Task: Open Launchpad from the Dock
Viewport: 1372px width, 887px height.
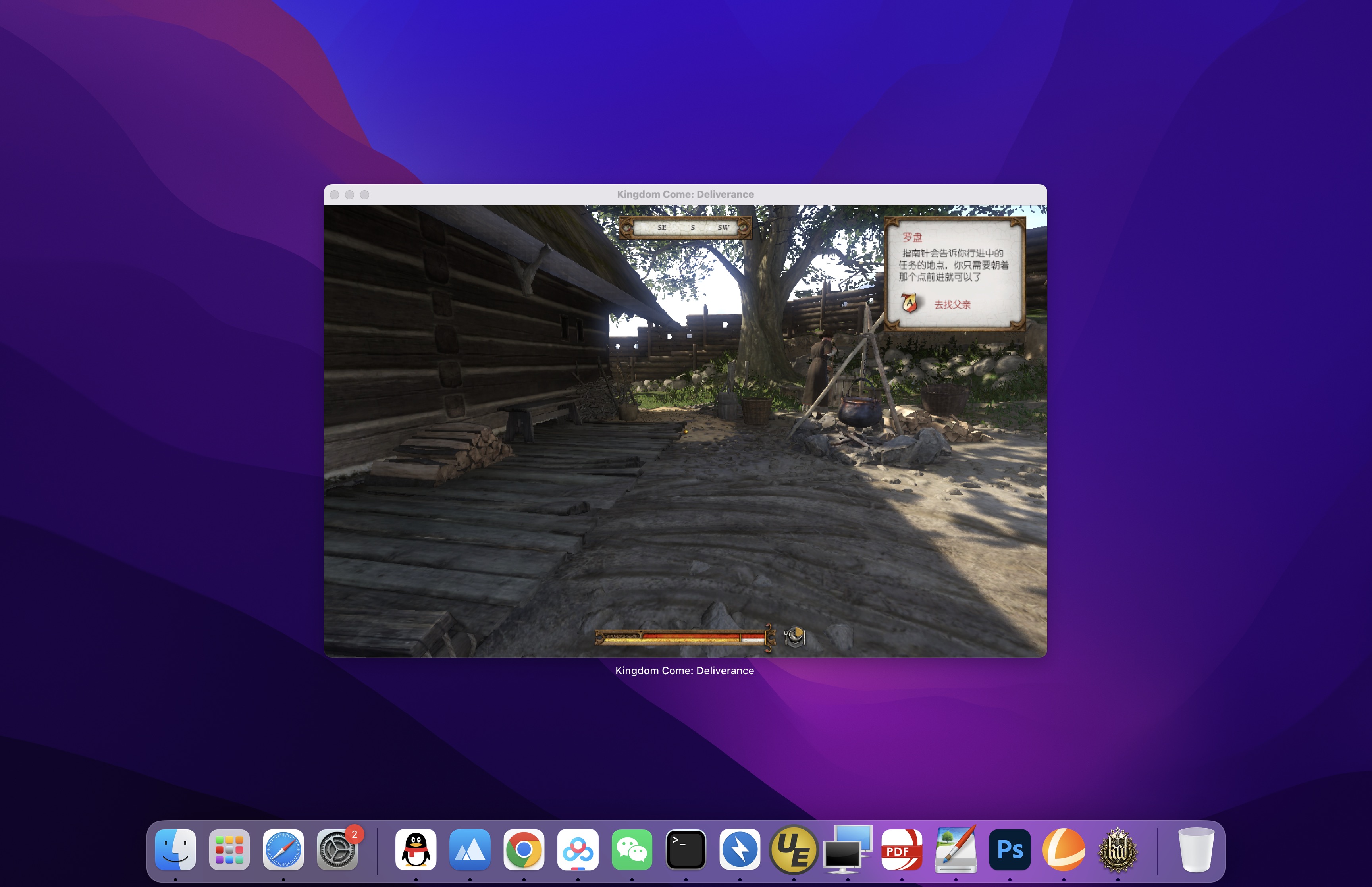Action: [x=229, y=850]
